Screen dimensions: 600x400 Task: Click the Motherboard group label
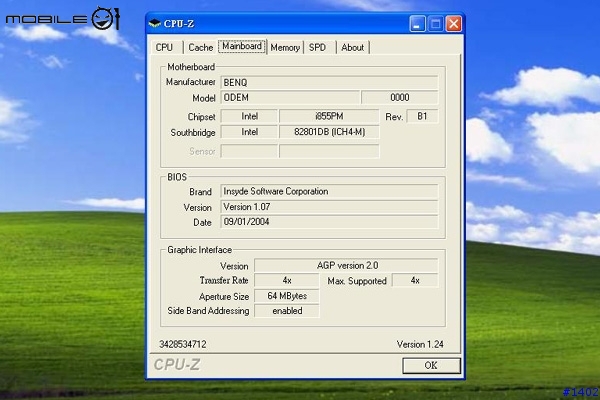pyautogui.click(x=191, y=67)
